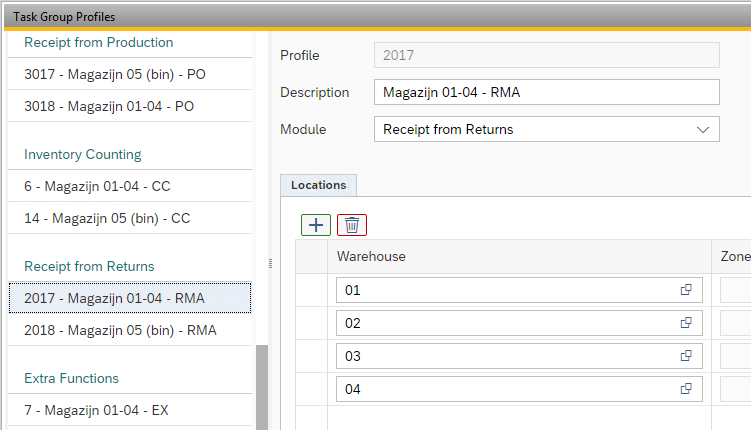Open lookup icon for warehouse 02
Screen dimensions: 751x430
pos(686,323)
